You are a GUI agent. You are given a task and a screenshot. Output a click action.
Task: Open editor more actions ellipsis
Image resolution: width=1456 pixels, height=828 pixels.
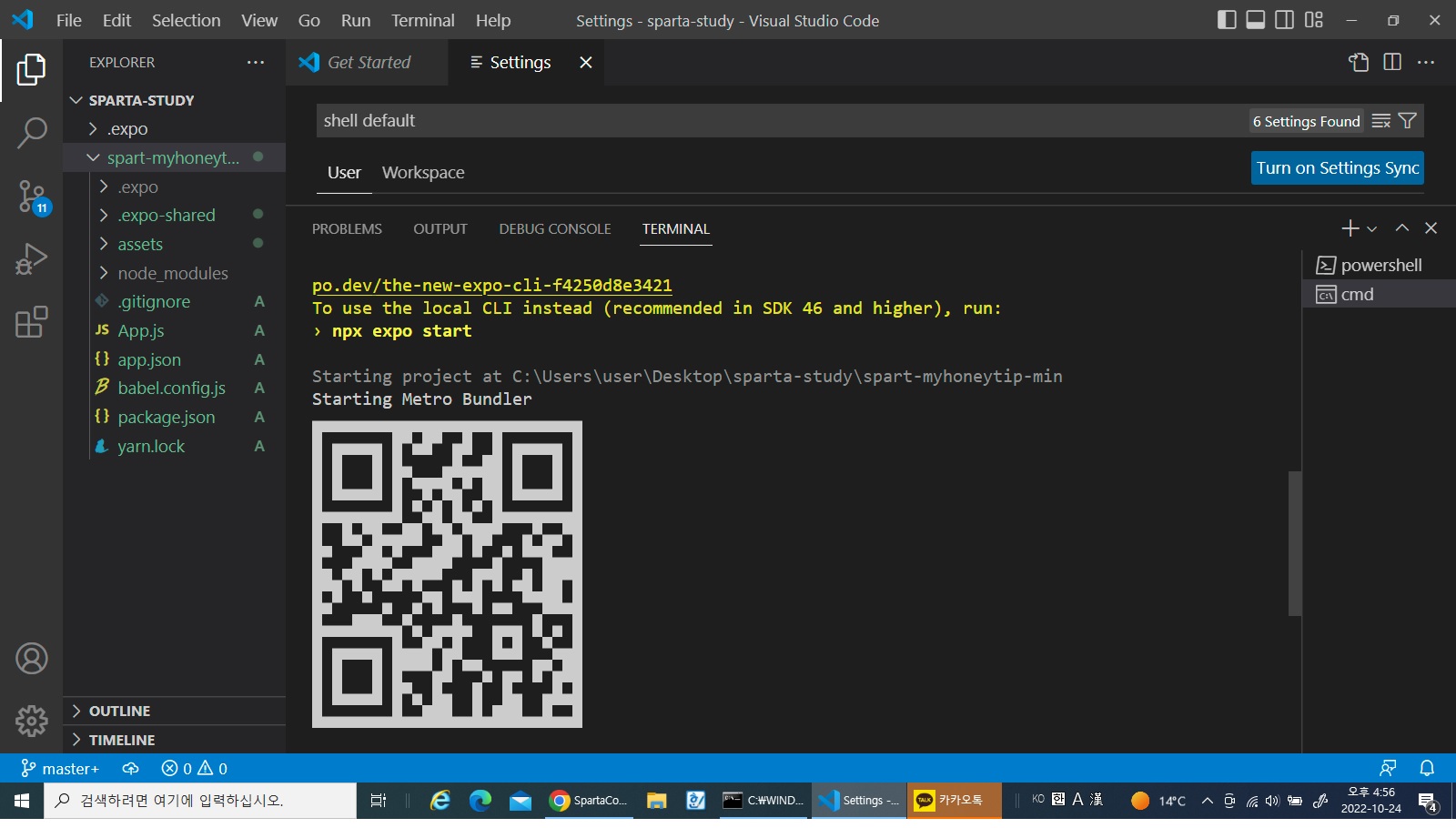point(1426,62)
